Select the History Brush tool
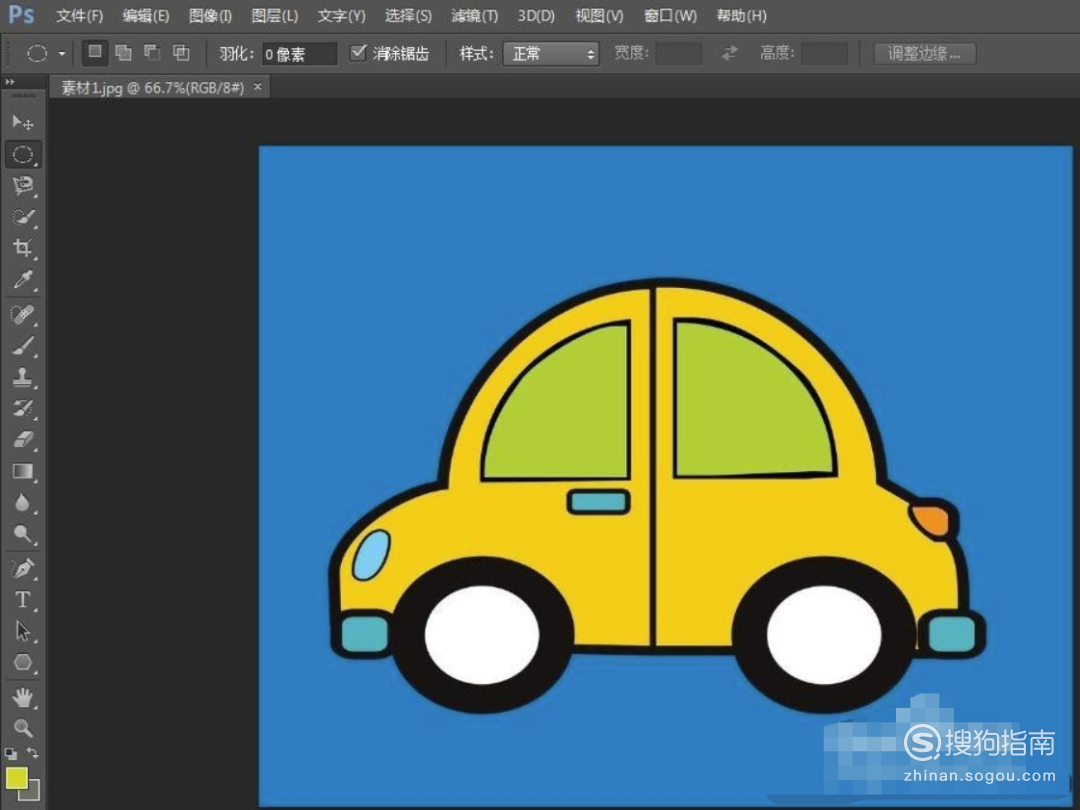This screenshot has width=1080, height=810. tap(23, 408)
